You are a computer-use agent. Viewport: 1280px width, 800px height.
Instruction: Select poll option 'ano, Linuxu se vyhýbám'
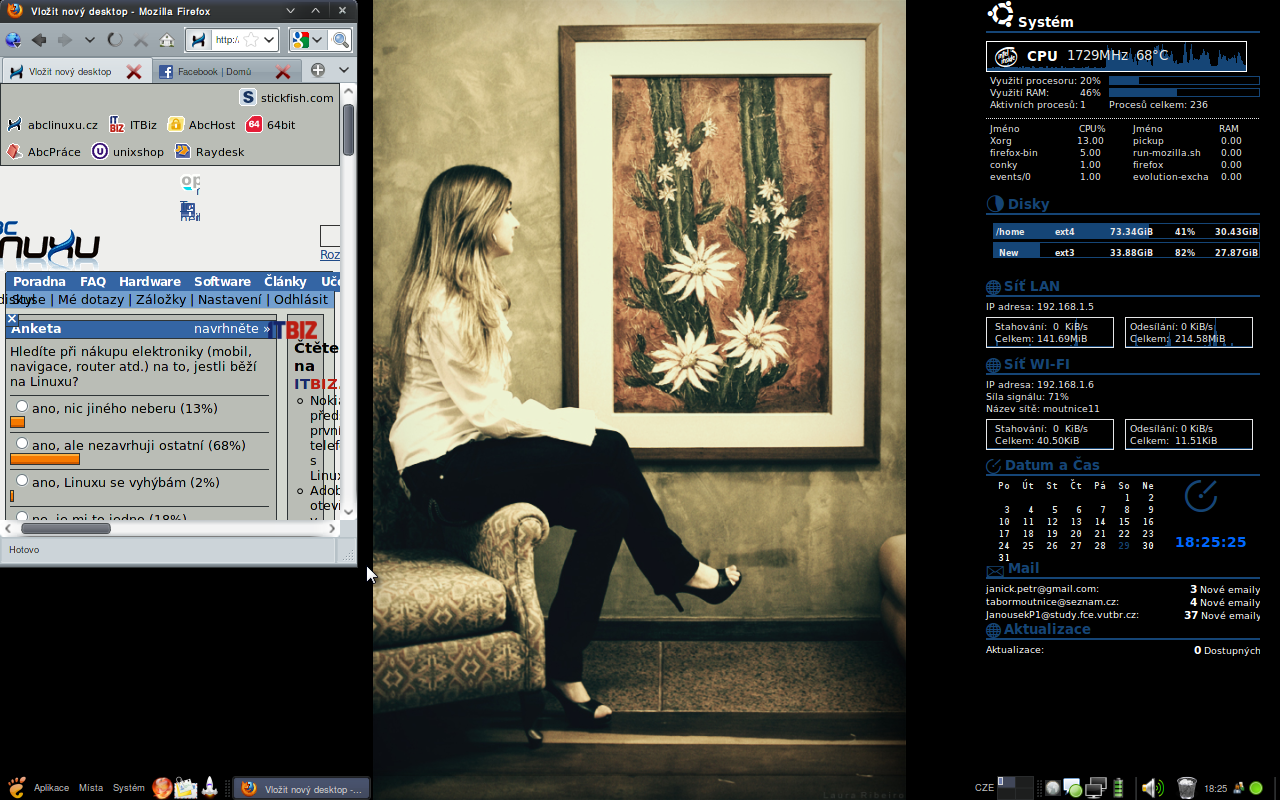(22, 481)
